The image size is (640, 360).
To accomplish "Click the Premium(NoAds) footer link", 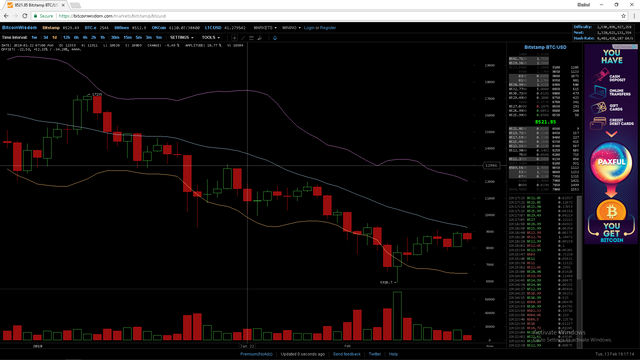I will pyautogui.click(x=256, y=354).
